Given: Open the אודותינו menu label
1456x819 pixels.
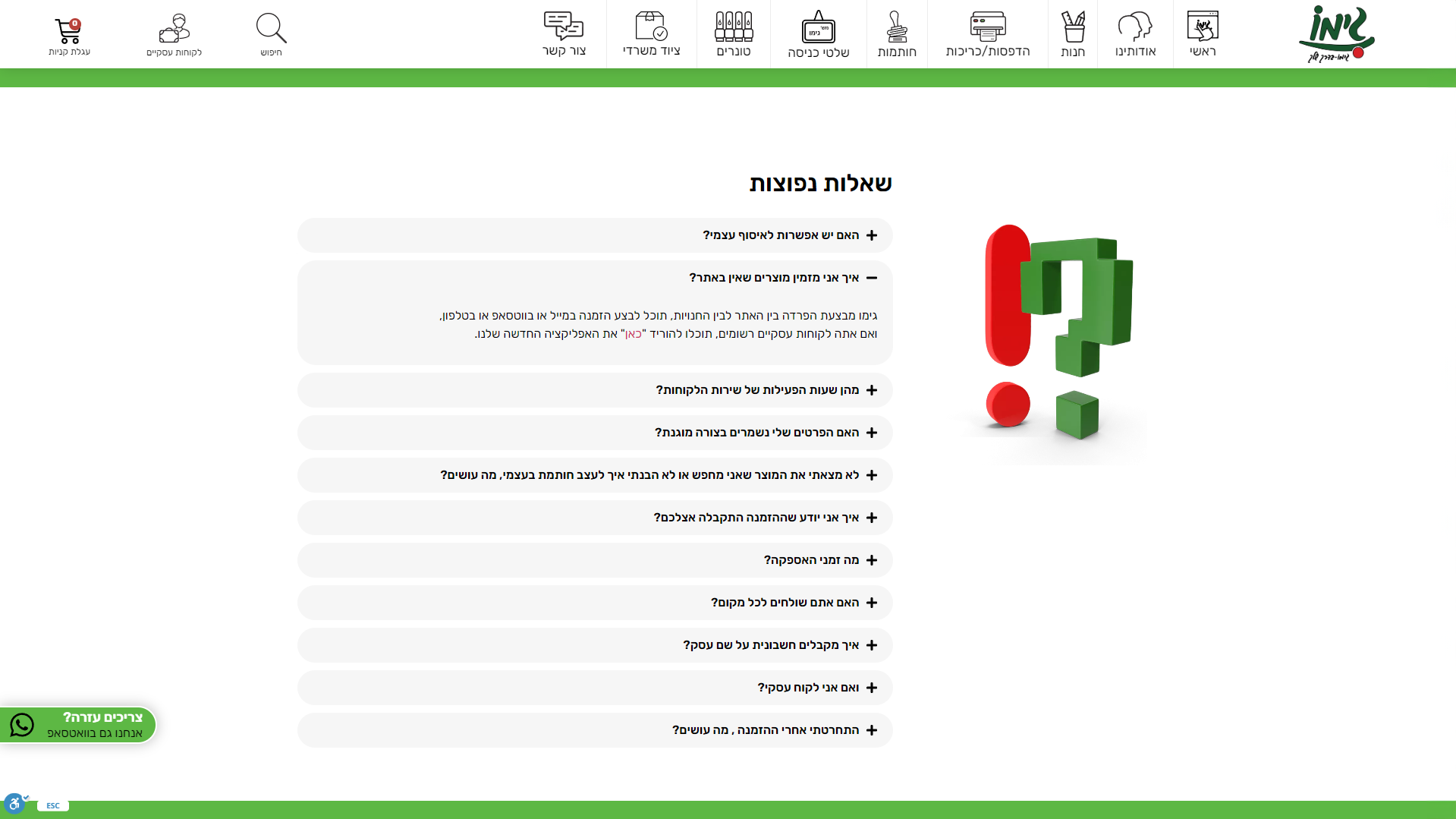Looking at the screenshot, I should [x=1135, y=52].
